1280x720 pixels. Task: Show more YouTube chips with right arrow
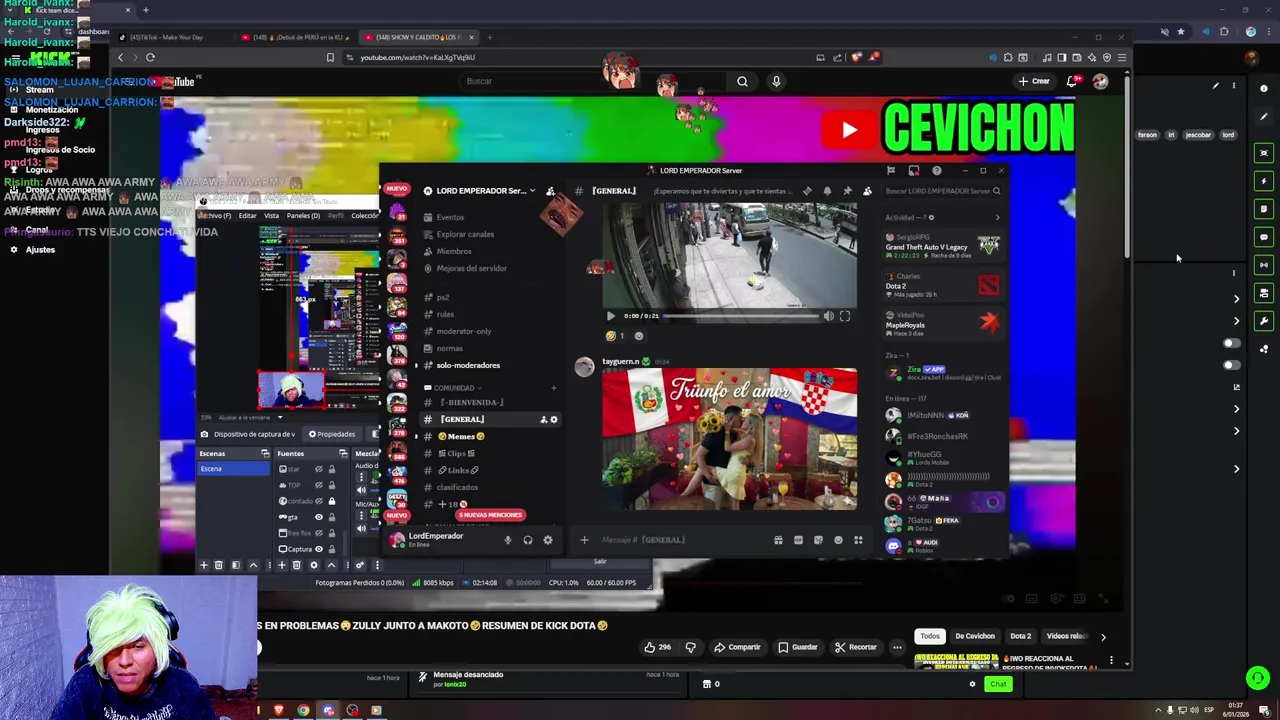(1103, 636)
